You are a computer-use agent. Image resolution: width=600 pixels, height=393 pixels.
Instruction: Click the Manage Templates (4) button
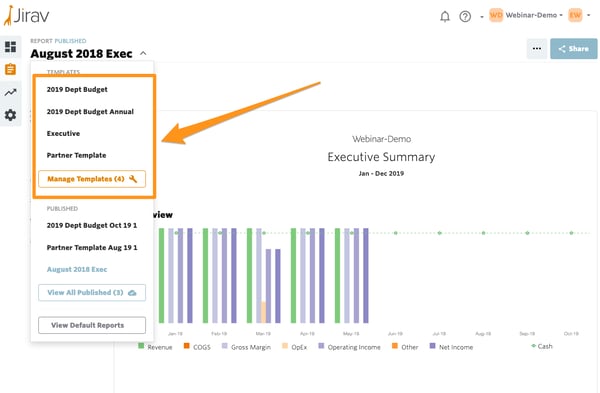click(x=92, y=179)
